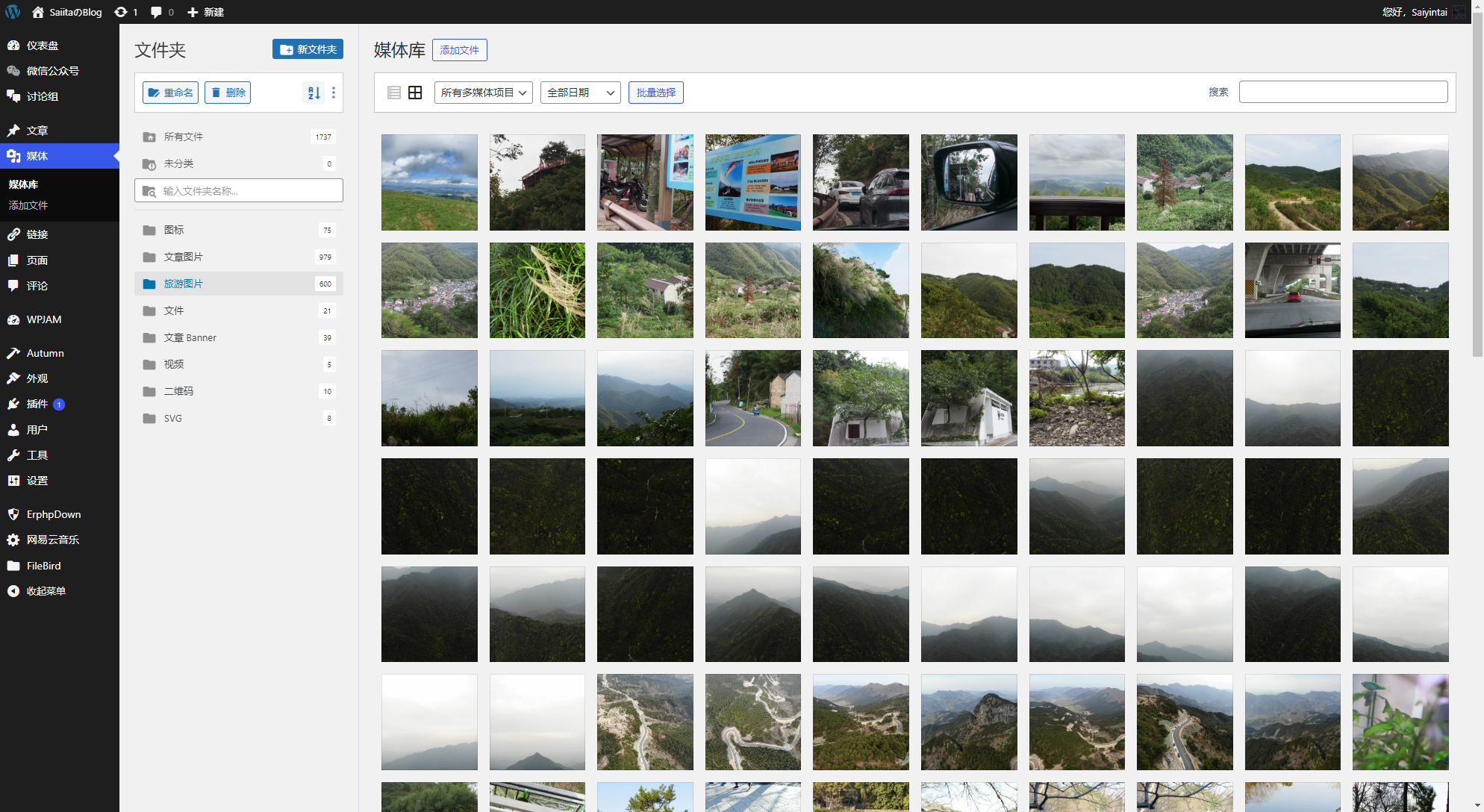Open the 添加文件 submenu item
Image resolution: width=1484 pixels, height=812 pixels.
[28, 205]
